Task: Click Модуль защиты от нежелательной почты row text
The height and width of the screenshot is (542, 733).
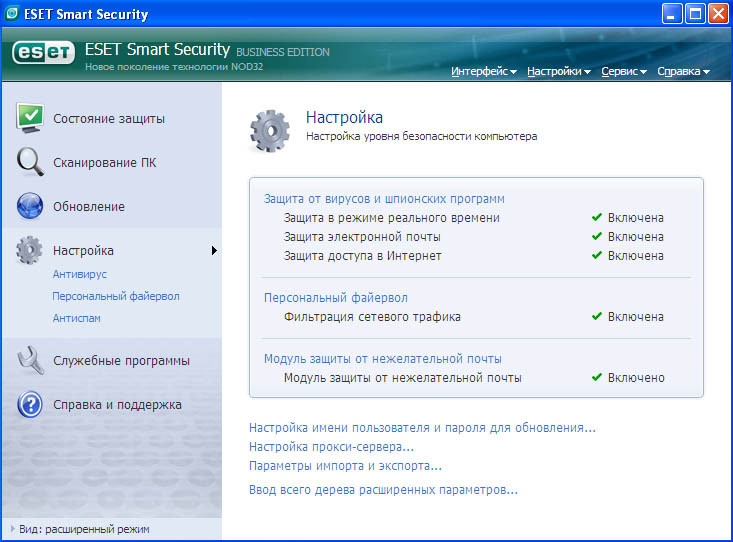Action: click(x=402, y=378)
